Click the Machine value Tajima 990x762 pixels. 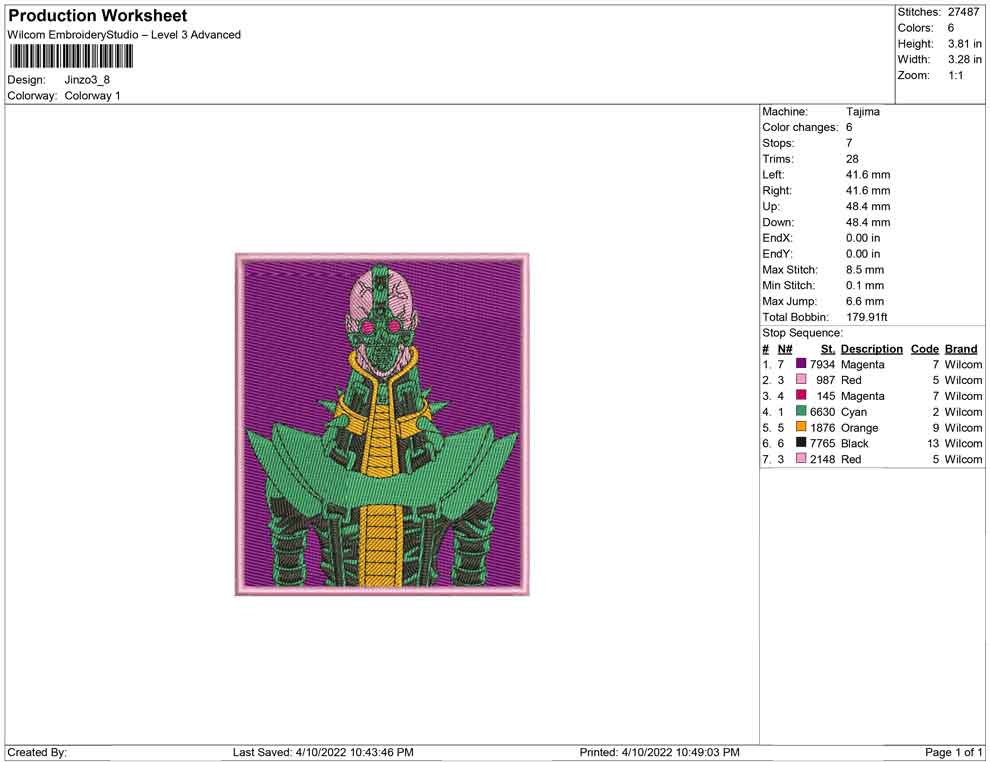862,111
